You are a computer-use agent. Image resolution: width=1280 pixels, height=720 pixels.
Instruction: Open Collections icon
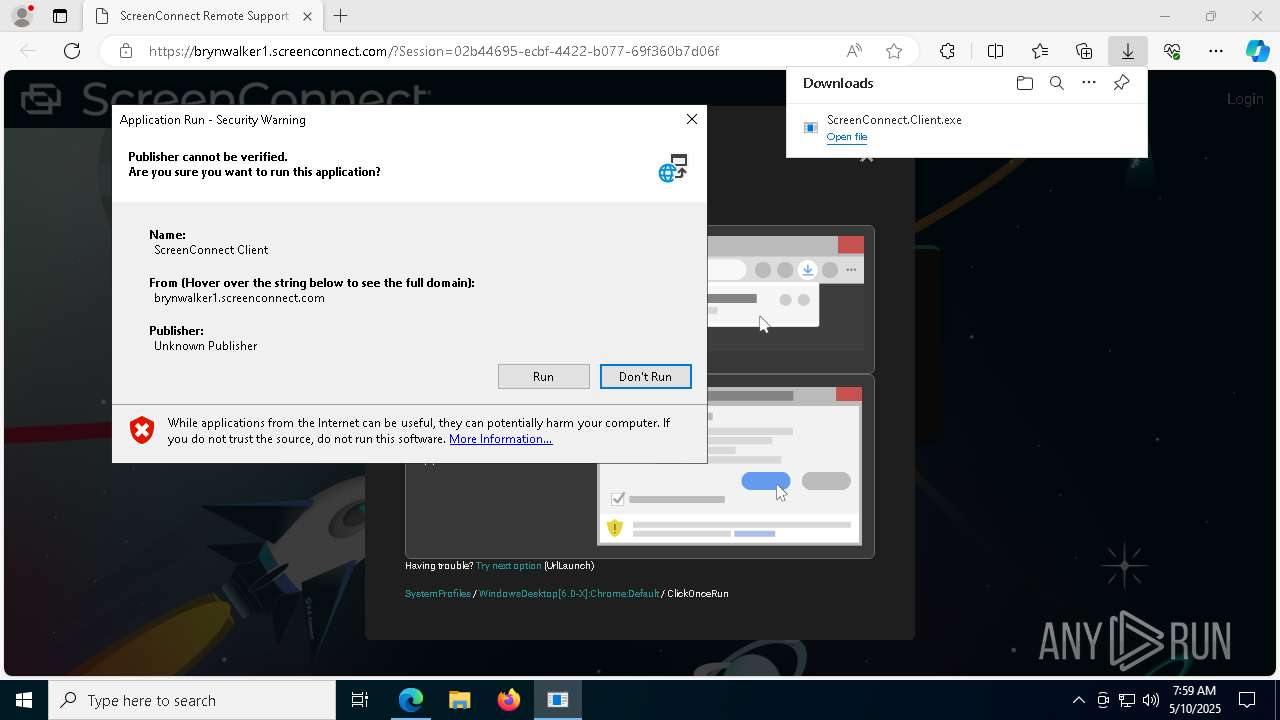click(1084, 51)
